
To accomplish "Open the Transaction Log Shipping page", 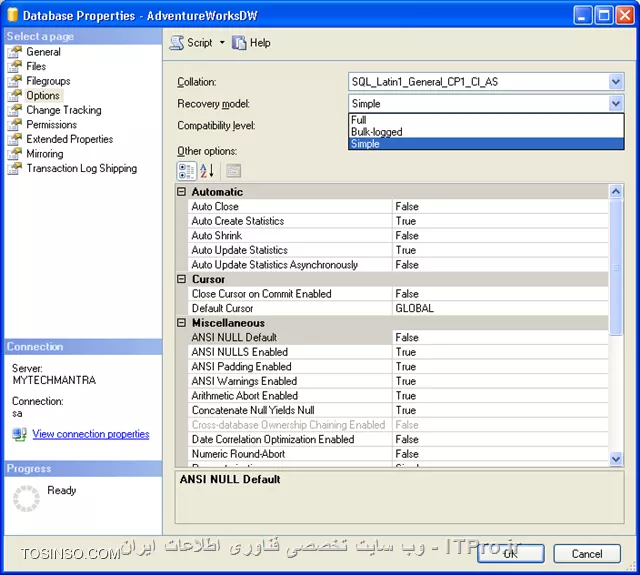I will tap(82, 168).
